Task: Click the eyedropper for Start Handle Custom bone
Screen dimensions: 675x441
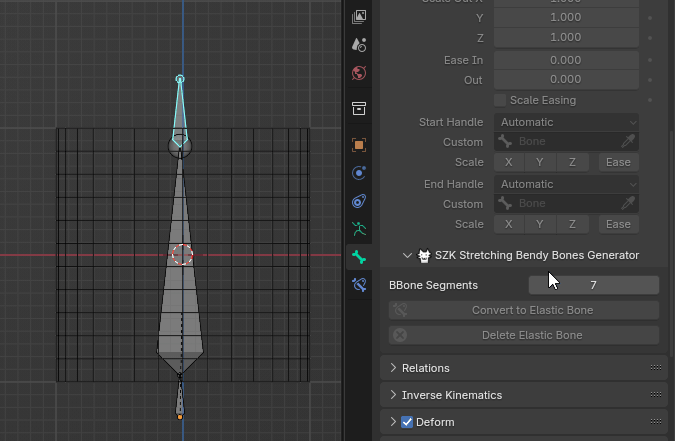Action: coord(628,141)
